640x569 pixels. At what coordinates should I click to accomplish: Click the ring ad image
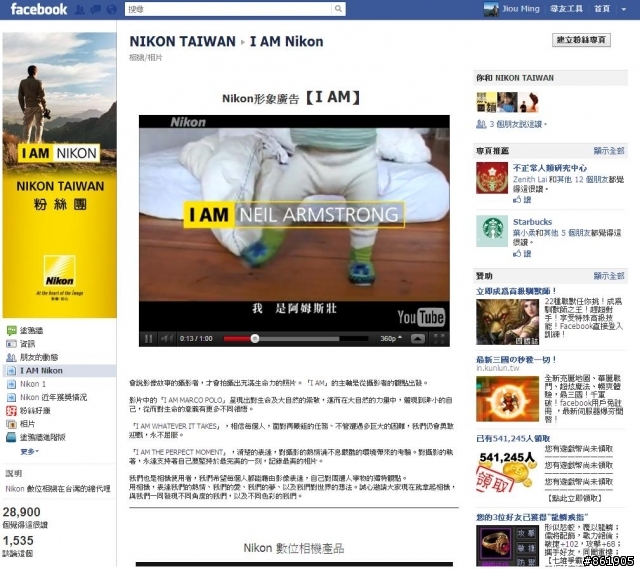click(x=507, y=546)
